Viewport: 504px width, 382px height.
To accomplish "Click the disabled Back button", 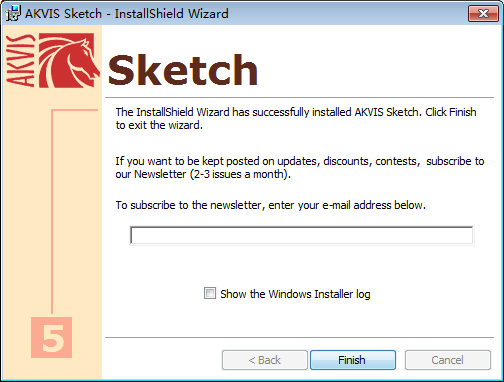I will [x=265, y=360].
